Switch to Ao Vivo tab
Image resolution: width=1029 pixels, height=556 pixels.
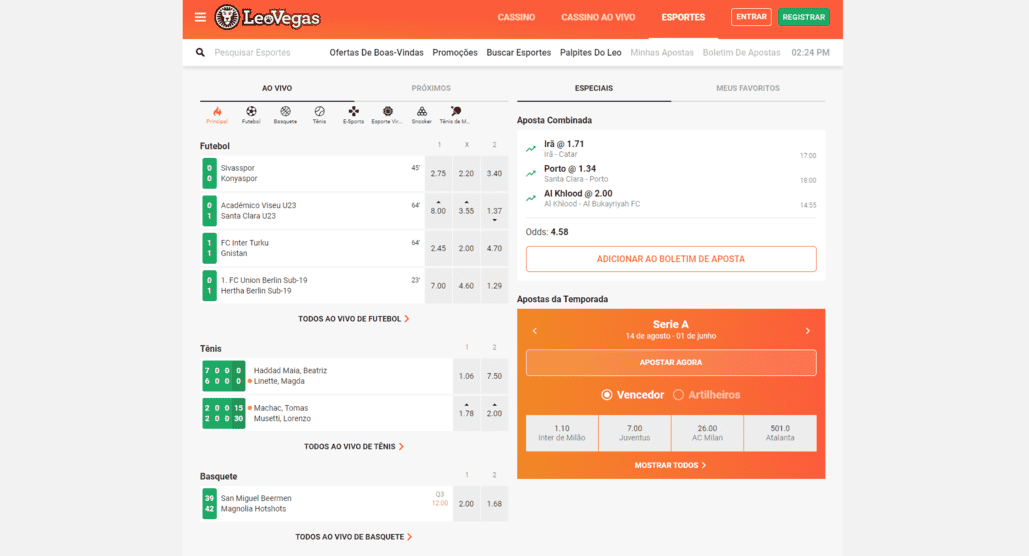coord(277,88)
